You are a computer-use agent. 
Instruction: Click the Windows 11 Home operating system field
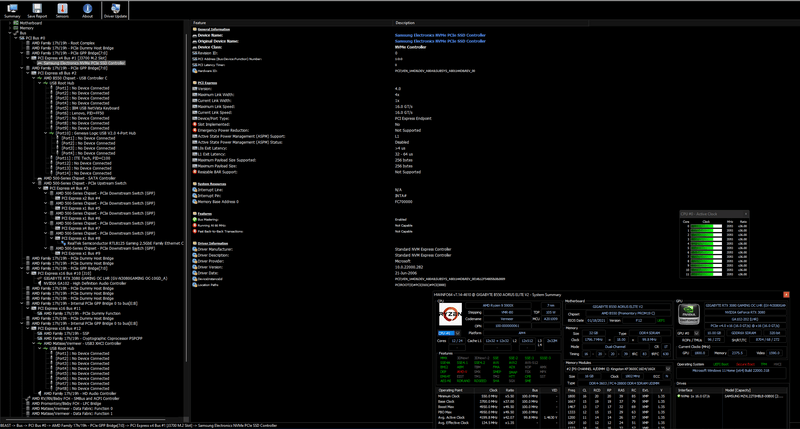(x=731, y=371)
